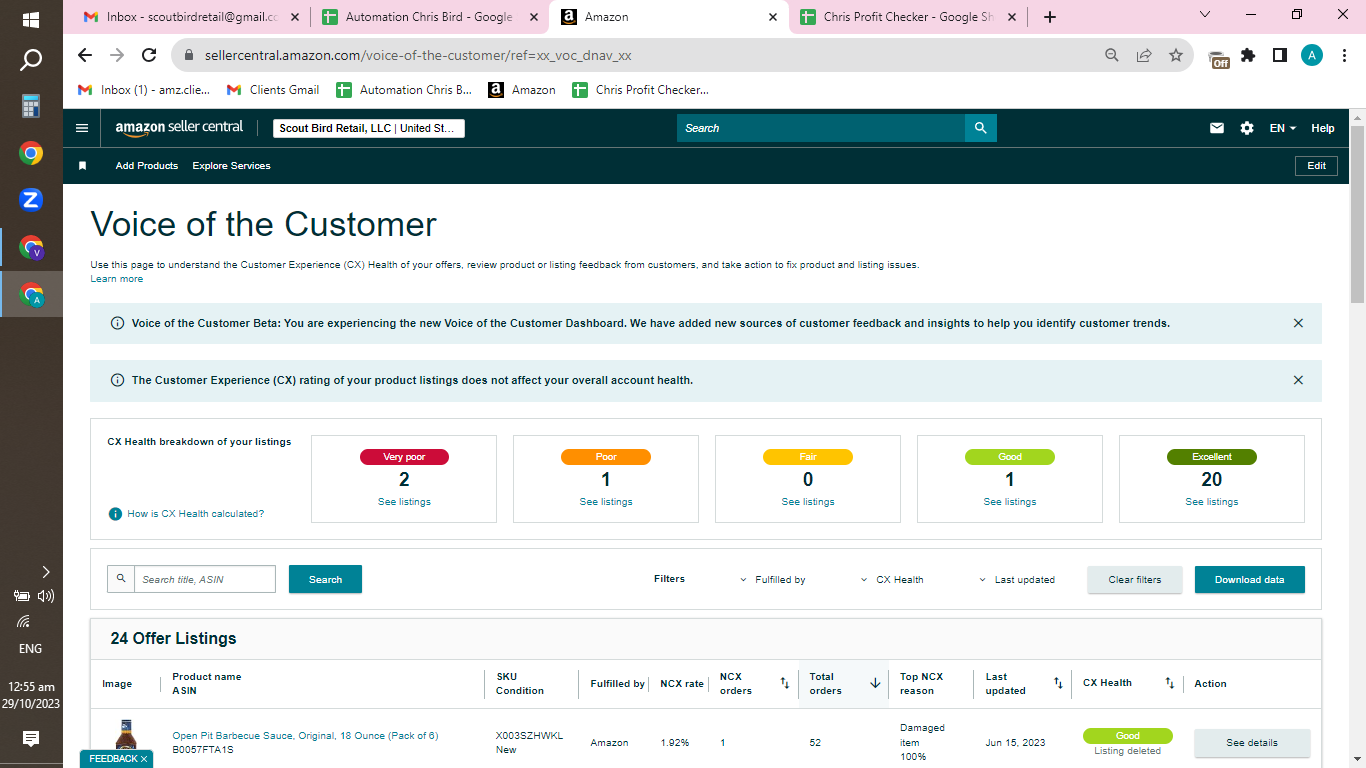Open the Windows Start menu
Viewport: 1366px width, 768px height.
coord(31,19)
